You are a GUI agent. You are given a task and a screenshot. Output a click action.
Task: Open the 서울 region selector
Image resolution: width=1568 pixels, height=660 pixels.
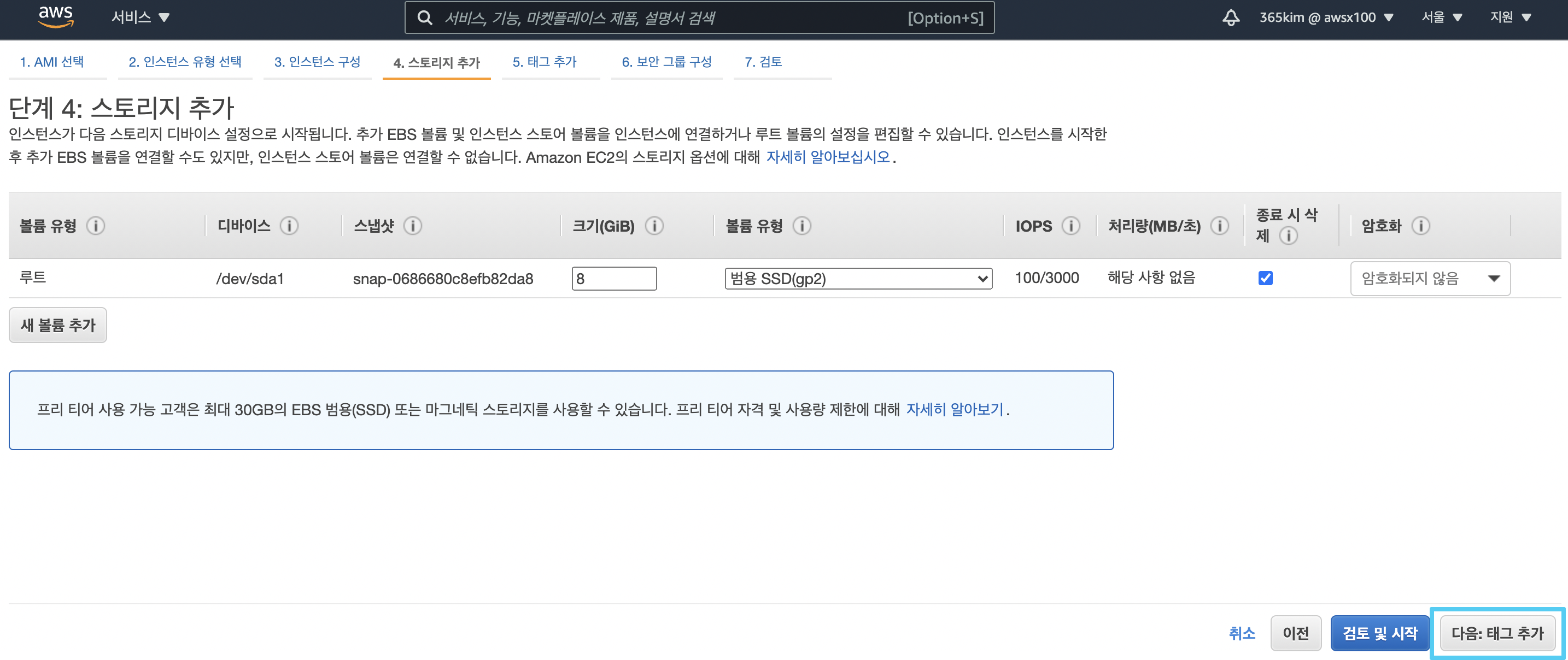pyautogui.click(x=1441, y=17)
